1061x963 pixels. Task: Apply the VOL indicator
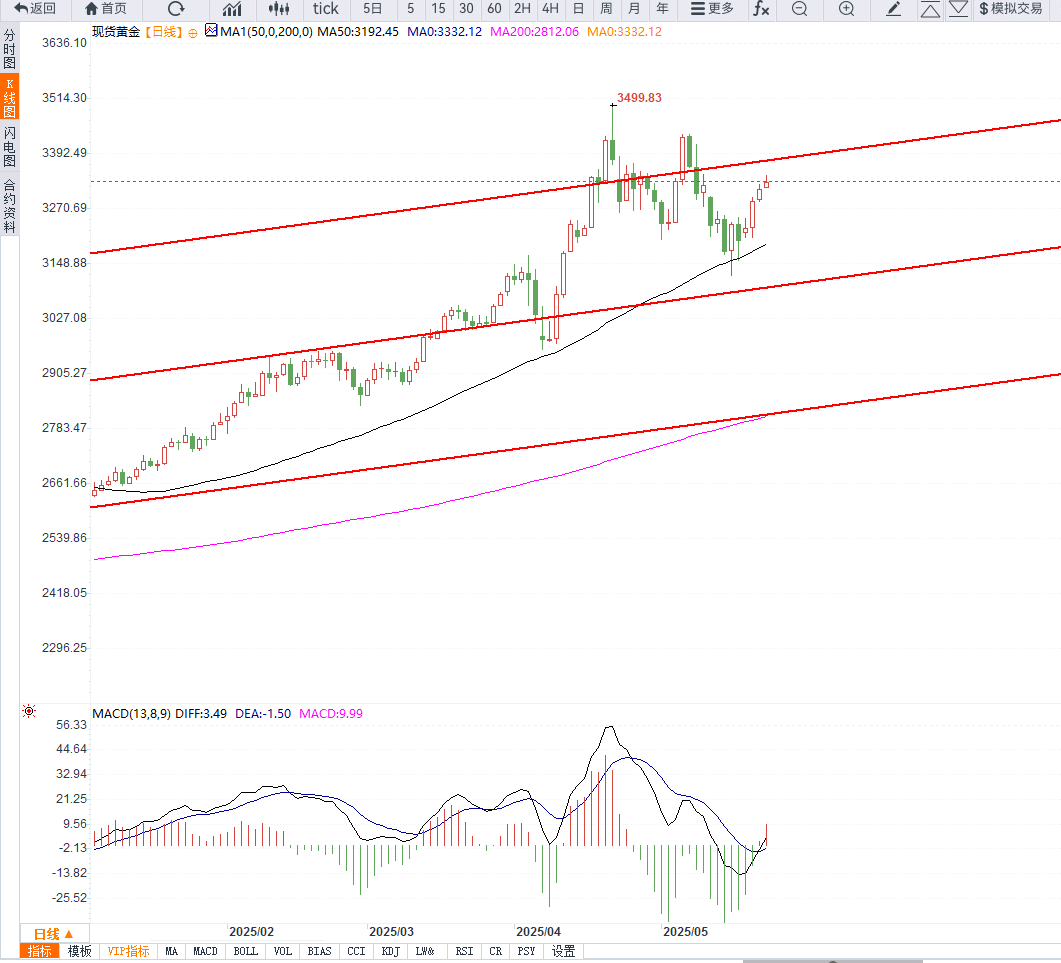(x=283, y=951)
